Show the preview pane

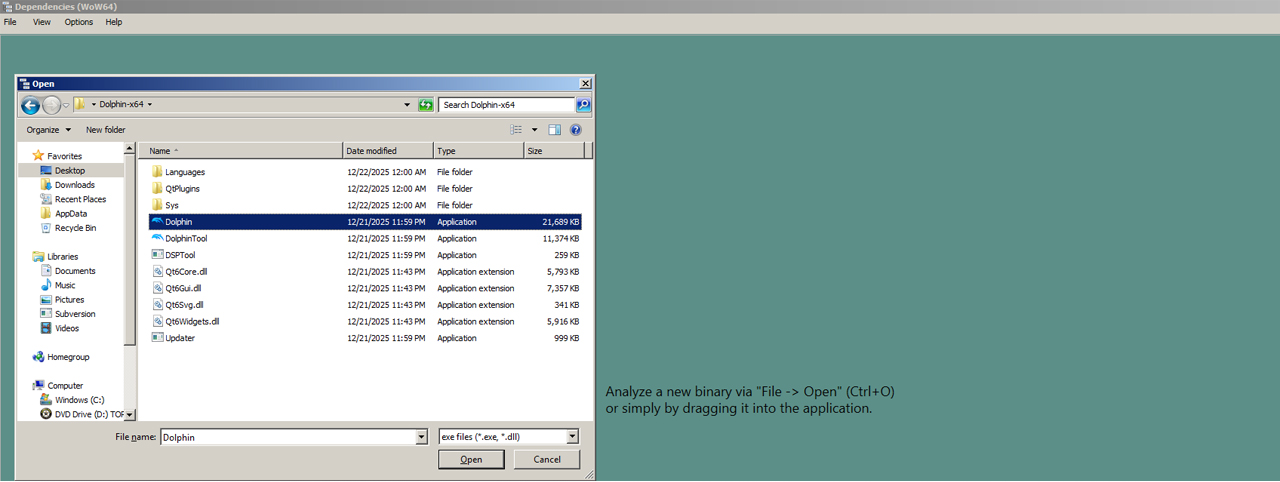coord(555,130)
